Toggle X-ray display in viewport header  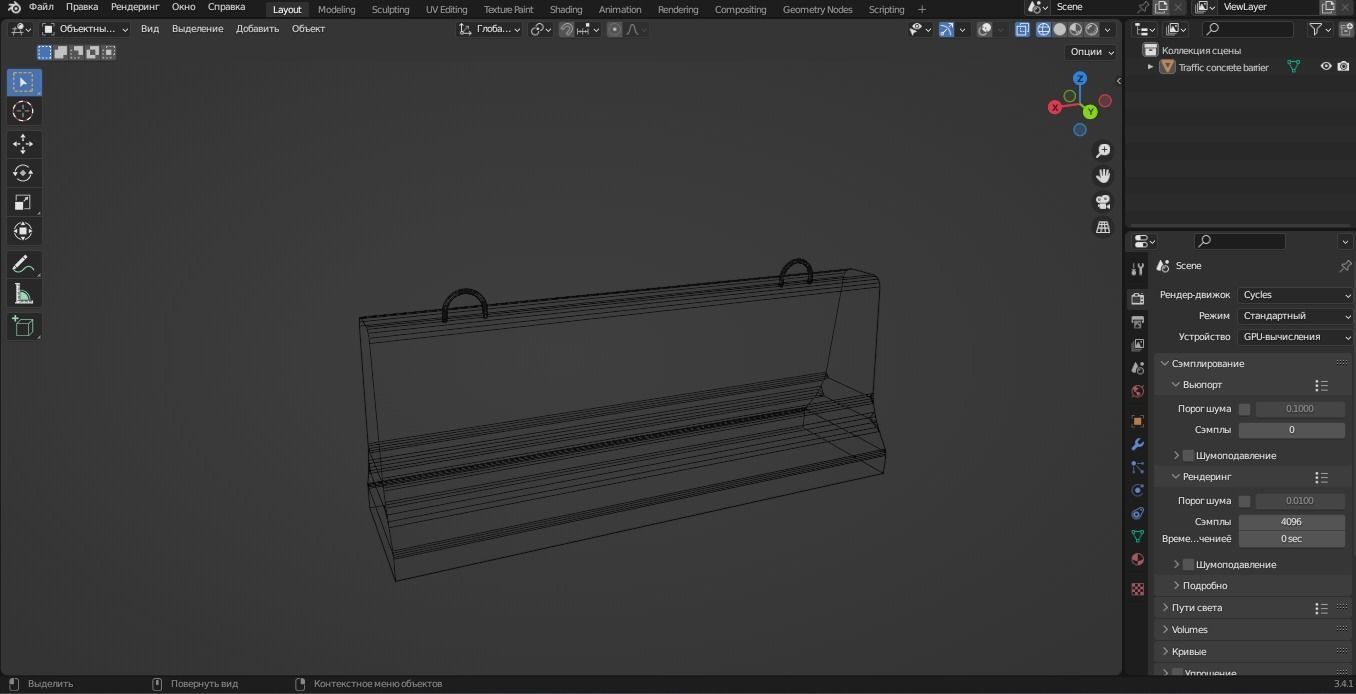tap(1022, 29)
